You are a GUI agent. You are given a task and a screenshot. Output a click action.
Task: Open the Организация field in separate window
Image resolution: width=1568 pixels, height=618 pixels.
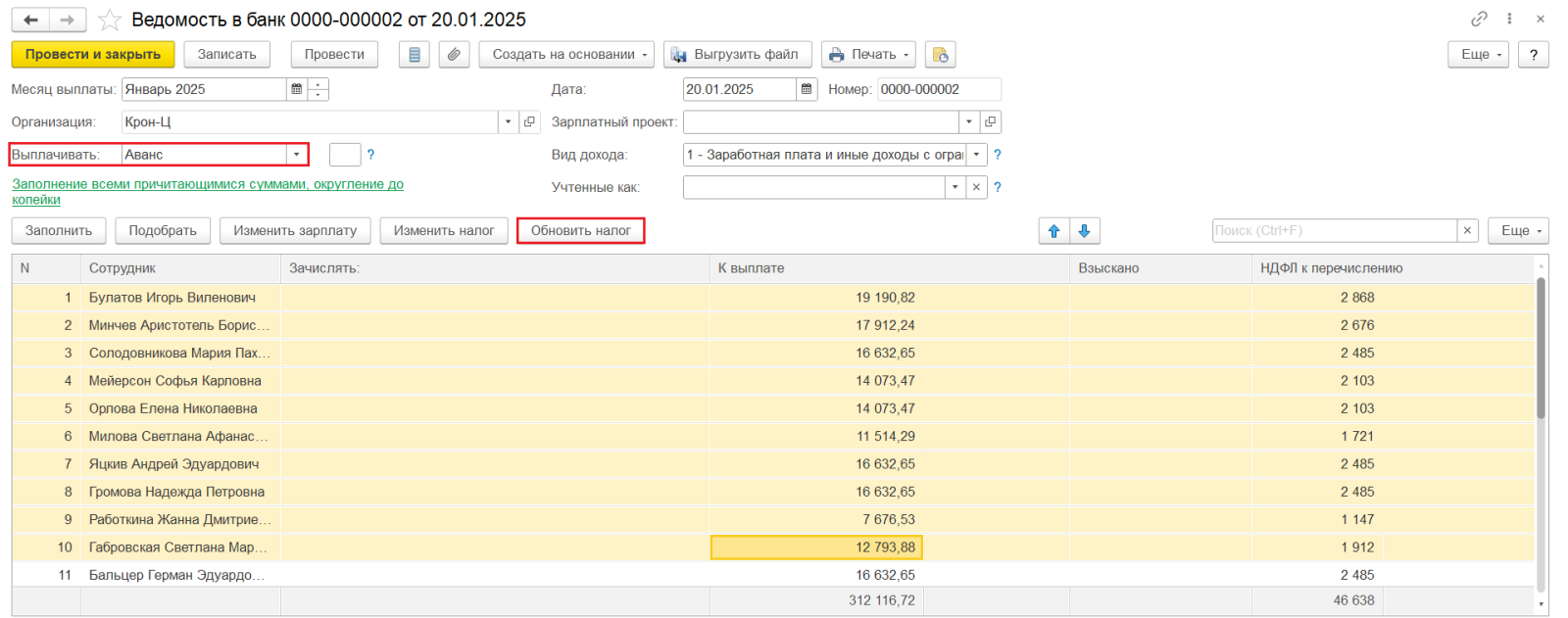coord(530,122)
